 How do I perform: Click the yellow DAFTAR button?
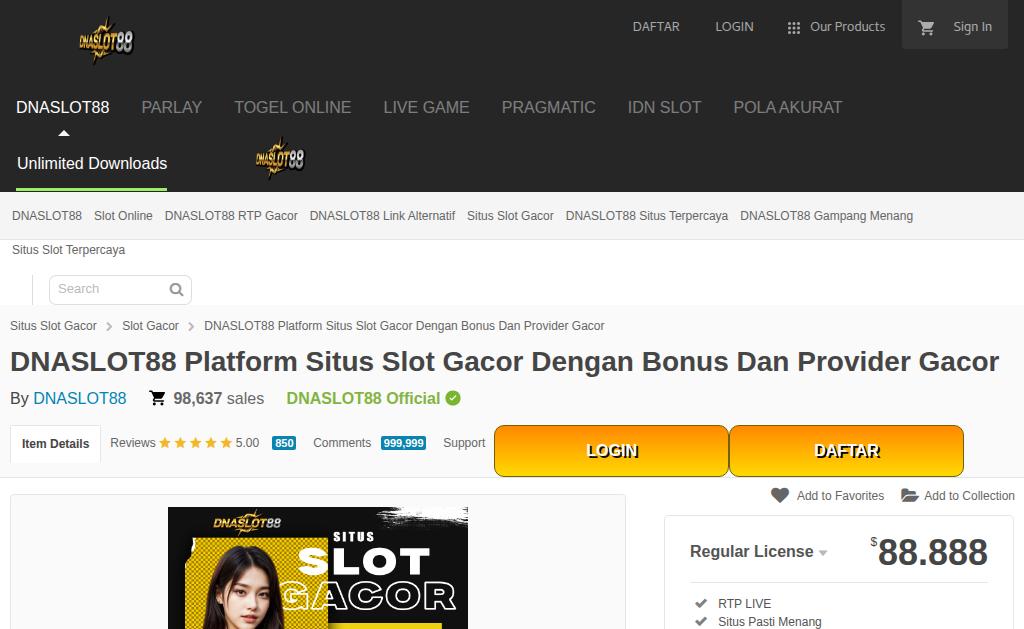846,451
